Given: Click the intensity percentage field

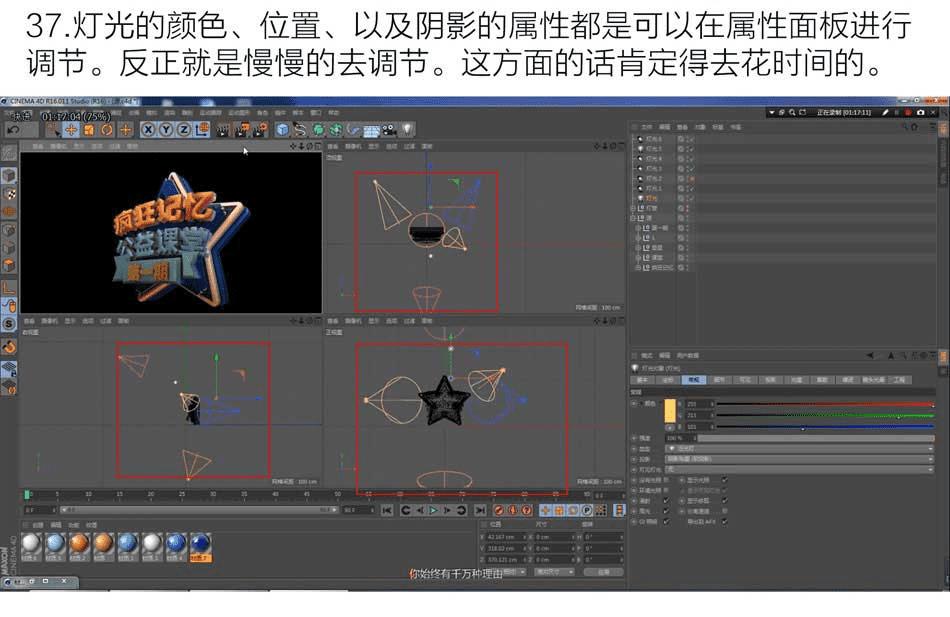Looking at the screenshot, I should [x=680, y=438].
